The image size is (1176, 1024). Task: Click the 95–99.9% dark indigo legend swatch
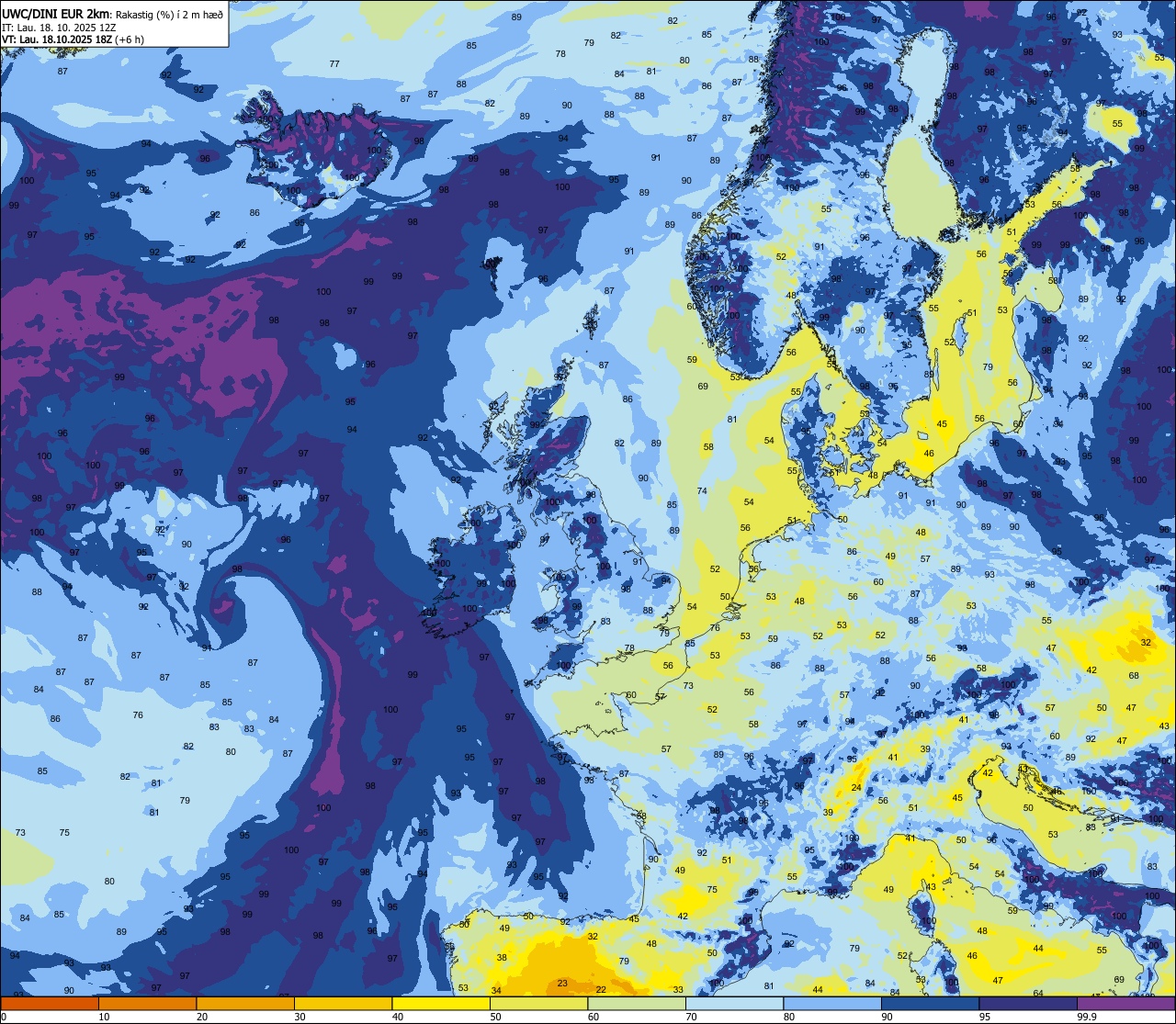pos(1028,1004)
